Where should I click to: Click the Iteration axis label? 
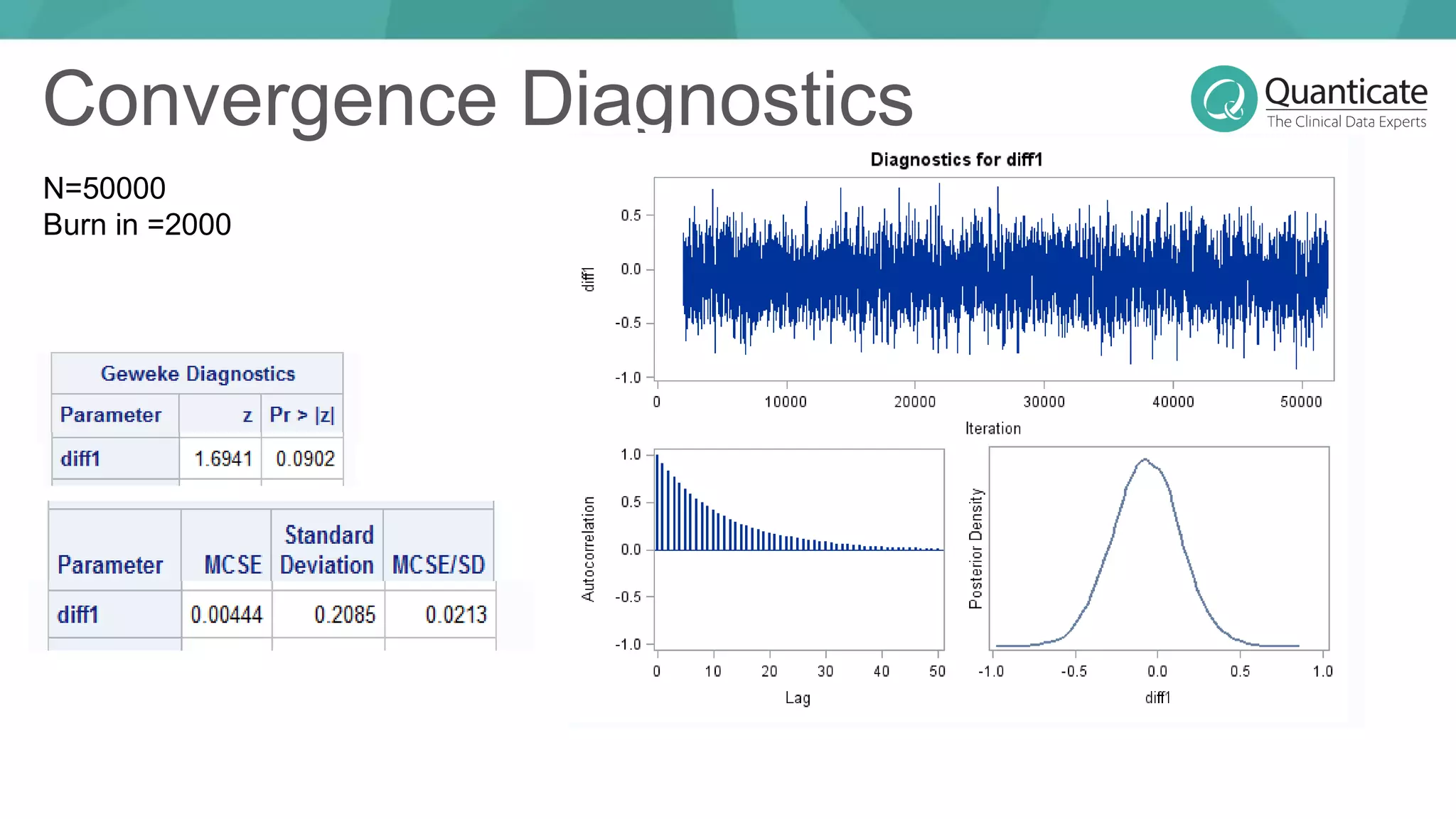click(x=992, y=428)
